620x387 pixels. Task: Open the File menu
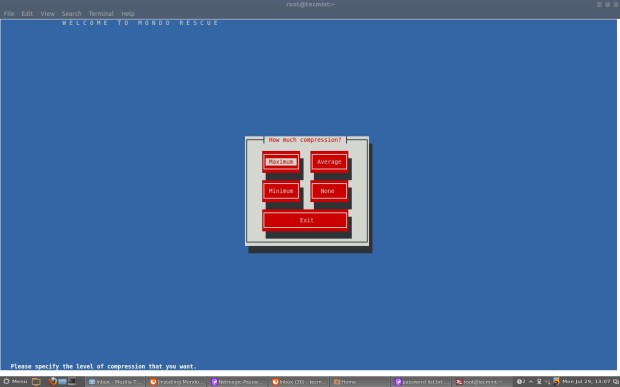9,13
